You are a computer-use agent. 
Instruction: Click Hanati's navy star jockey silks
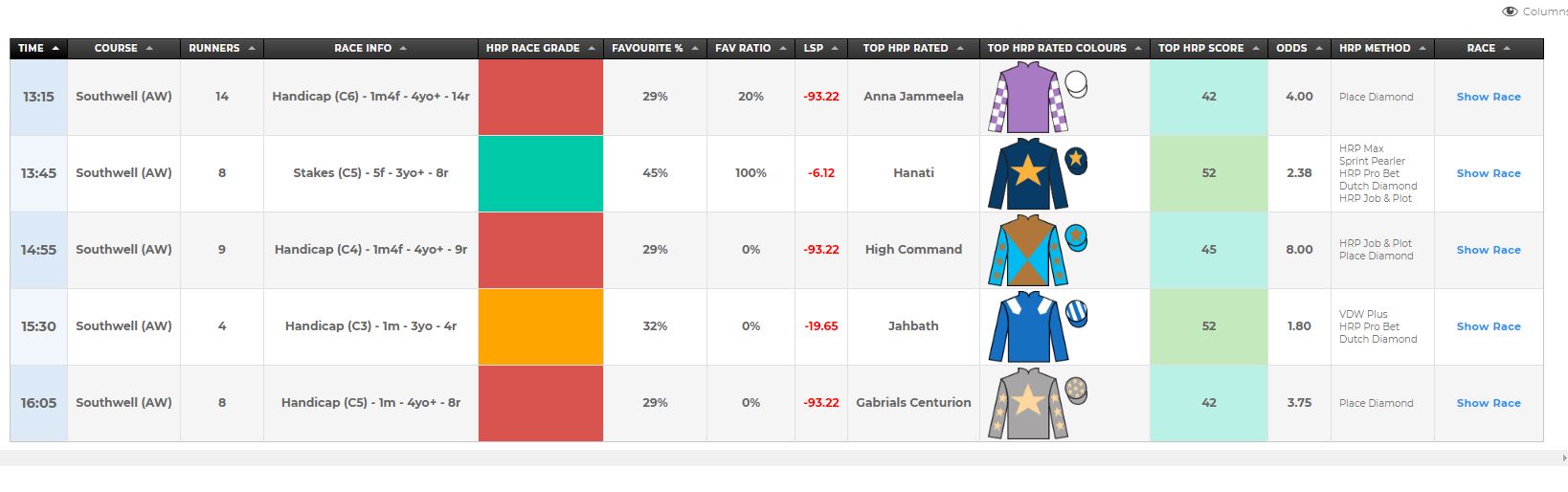tap(1027, 174)
